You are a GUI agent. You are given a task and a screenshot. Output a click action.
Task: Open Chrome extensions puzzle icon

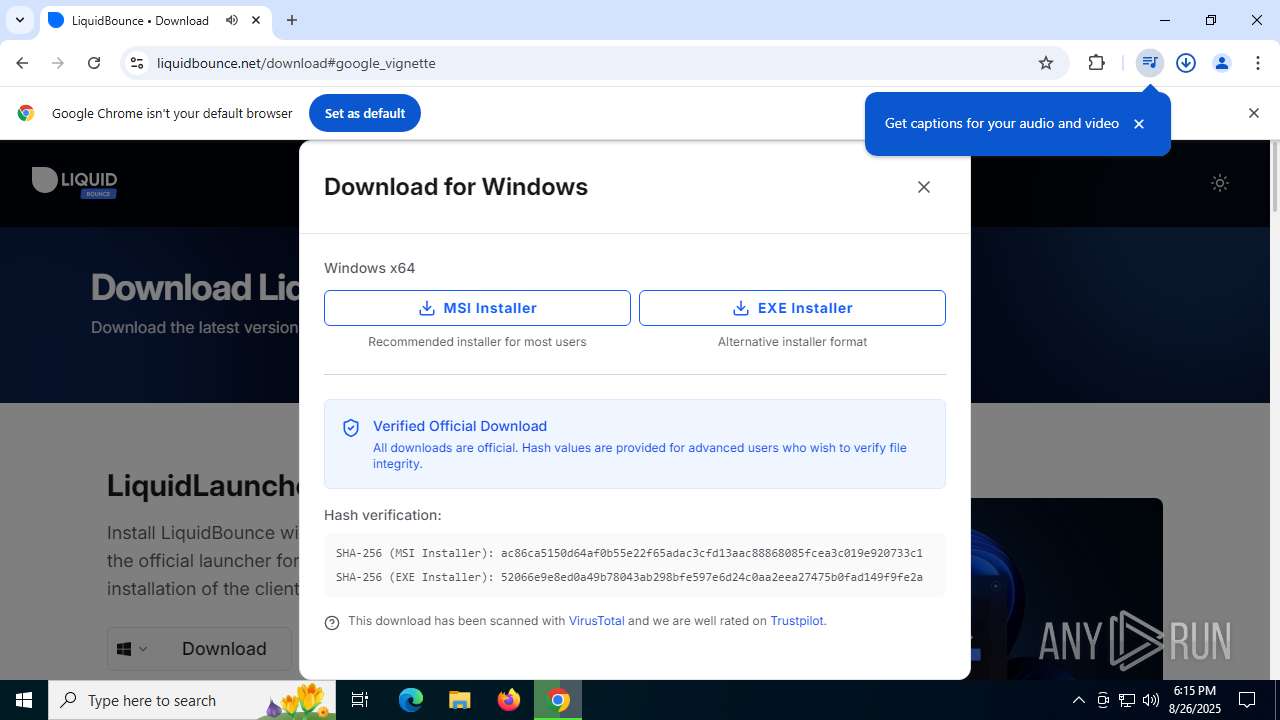pos(1097,63)
